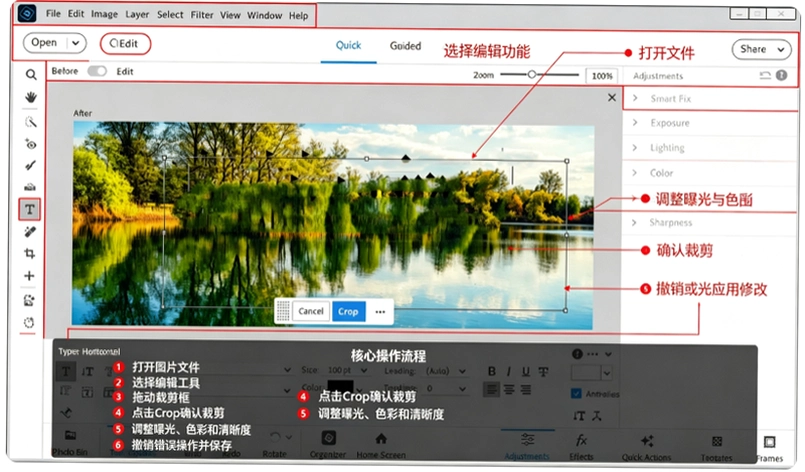Cancel the crop operation

click(x=311, y=311)
